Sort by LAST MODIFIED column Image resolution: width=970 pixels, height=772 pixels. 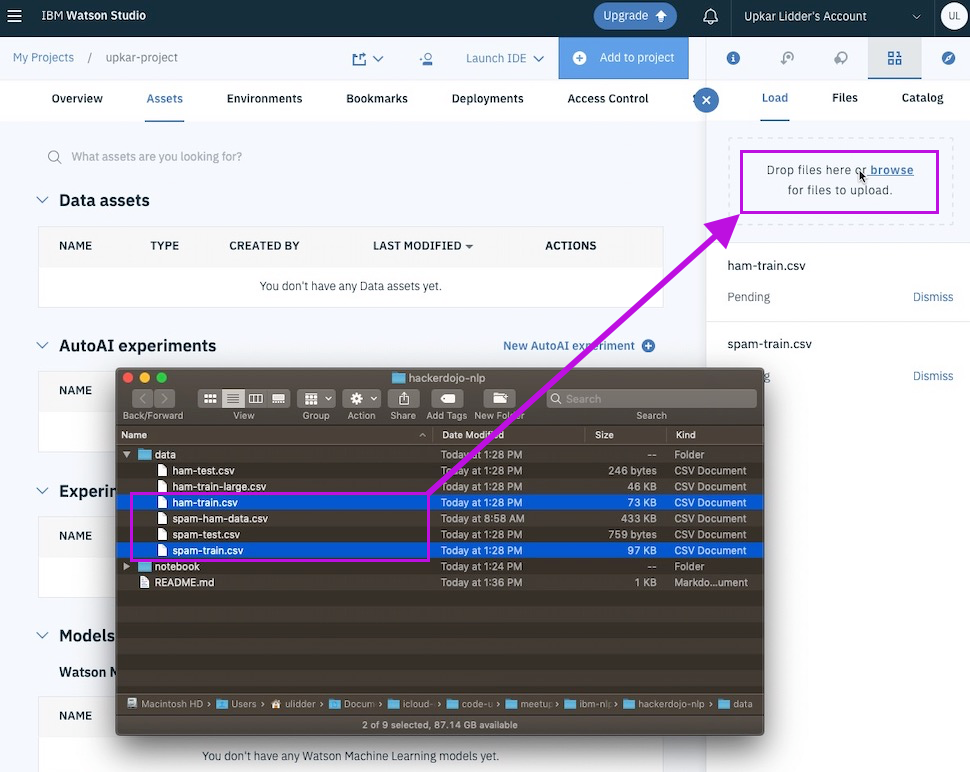coord(423,246)
